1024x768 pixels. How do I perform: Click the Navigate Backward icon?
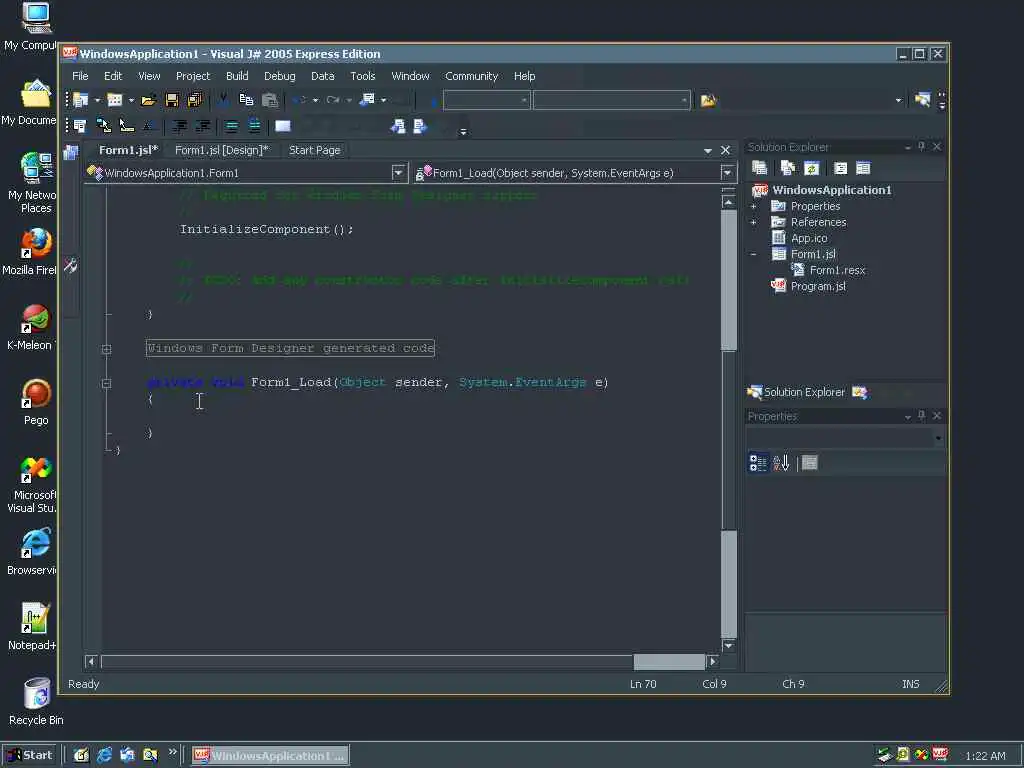(367, 100)
